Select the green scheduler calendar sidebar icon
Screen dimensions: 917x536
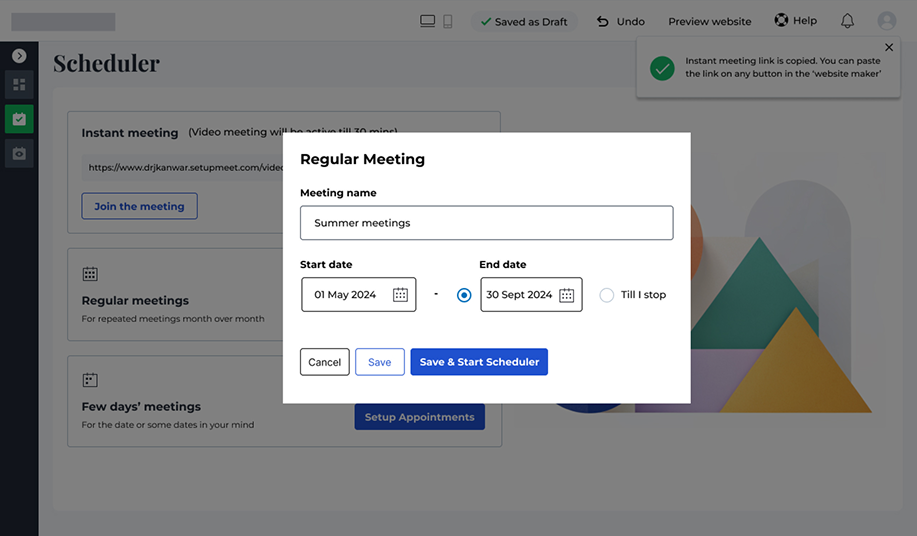pos(19,119)
